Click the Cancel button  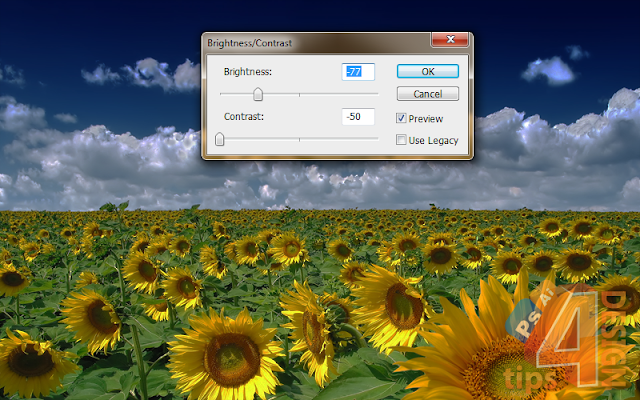[428, 94]
